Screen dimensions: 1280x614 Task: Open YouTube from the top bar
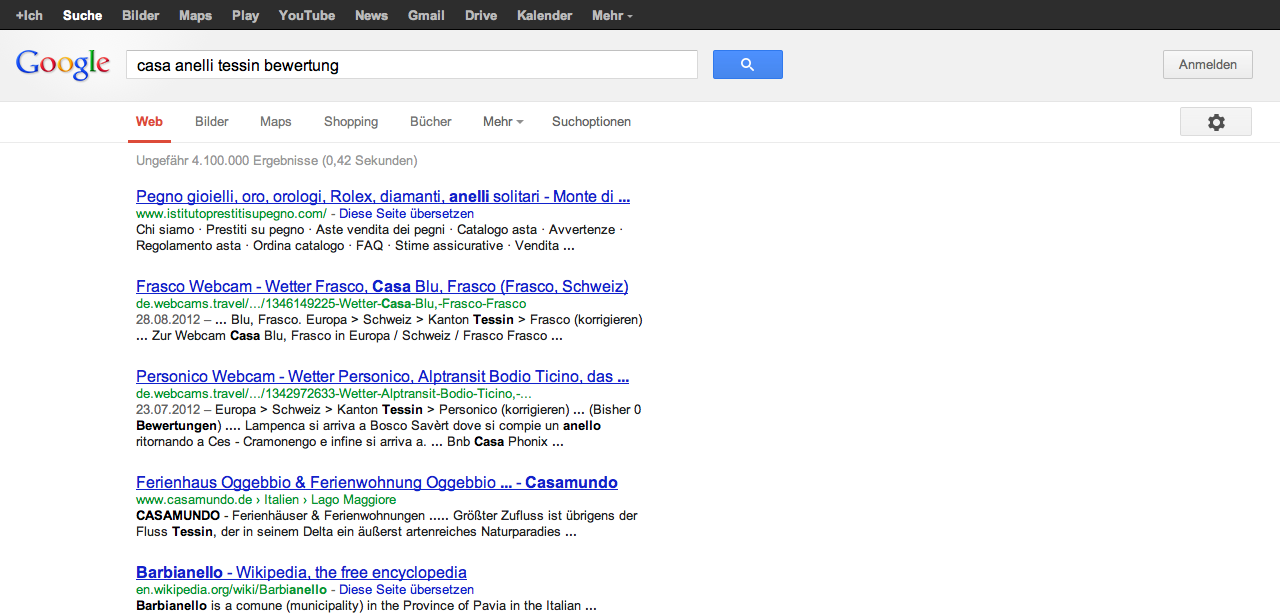click(307, 16)
